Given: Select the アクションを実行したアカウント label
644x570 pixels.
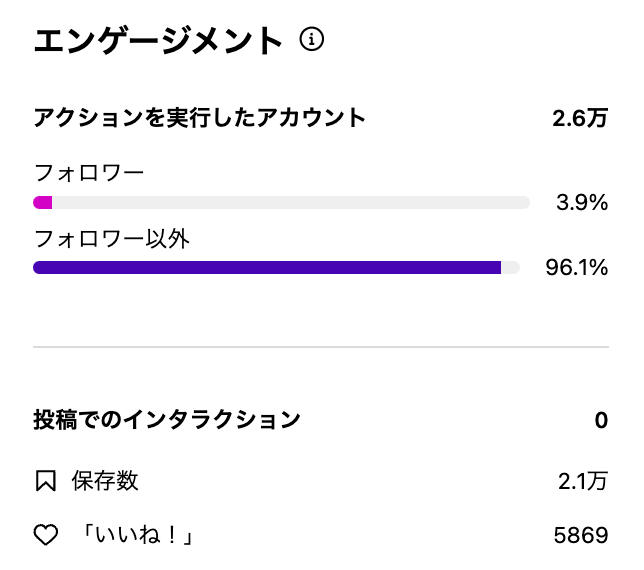Looking at the screenshot, I should (200, 118).
